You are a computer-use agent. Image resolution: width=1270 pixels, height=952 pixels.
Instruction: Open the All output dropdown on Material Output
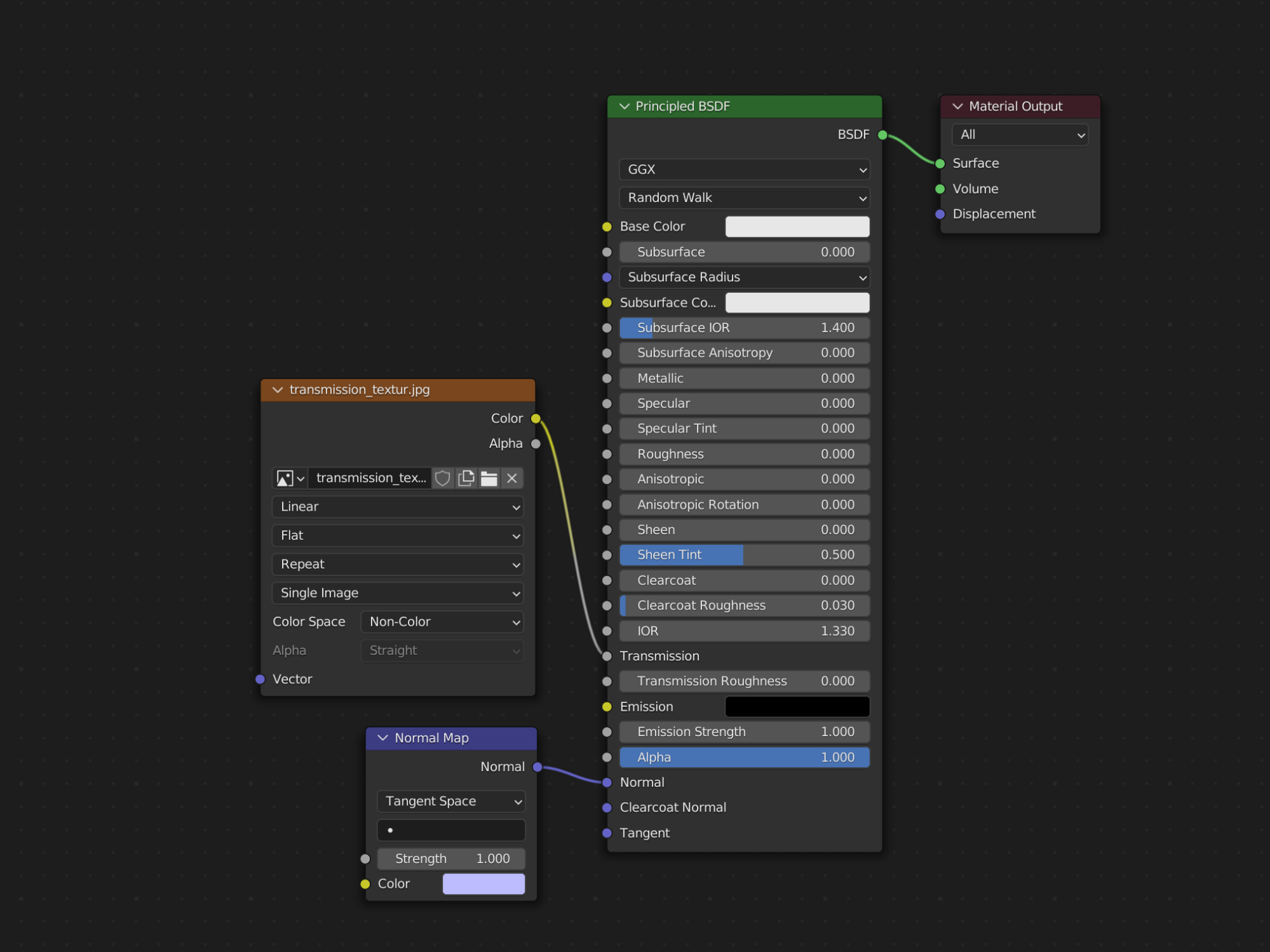click(1019, 134)
